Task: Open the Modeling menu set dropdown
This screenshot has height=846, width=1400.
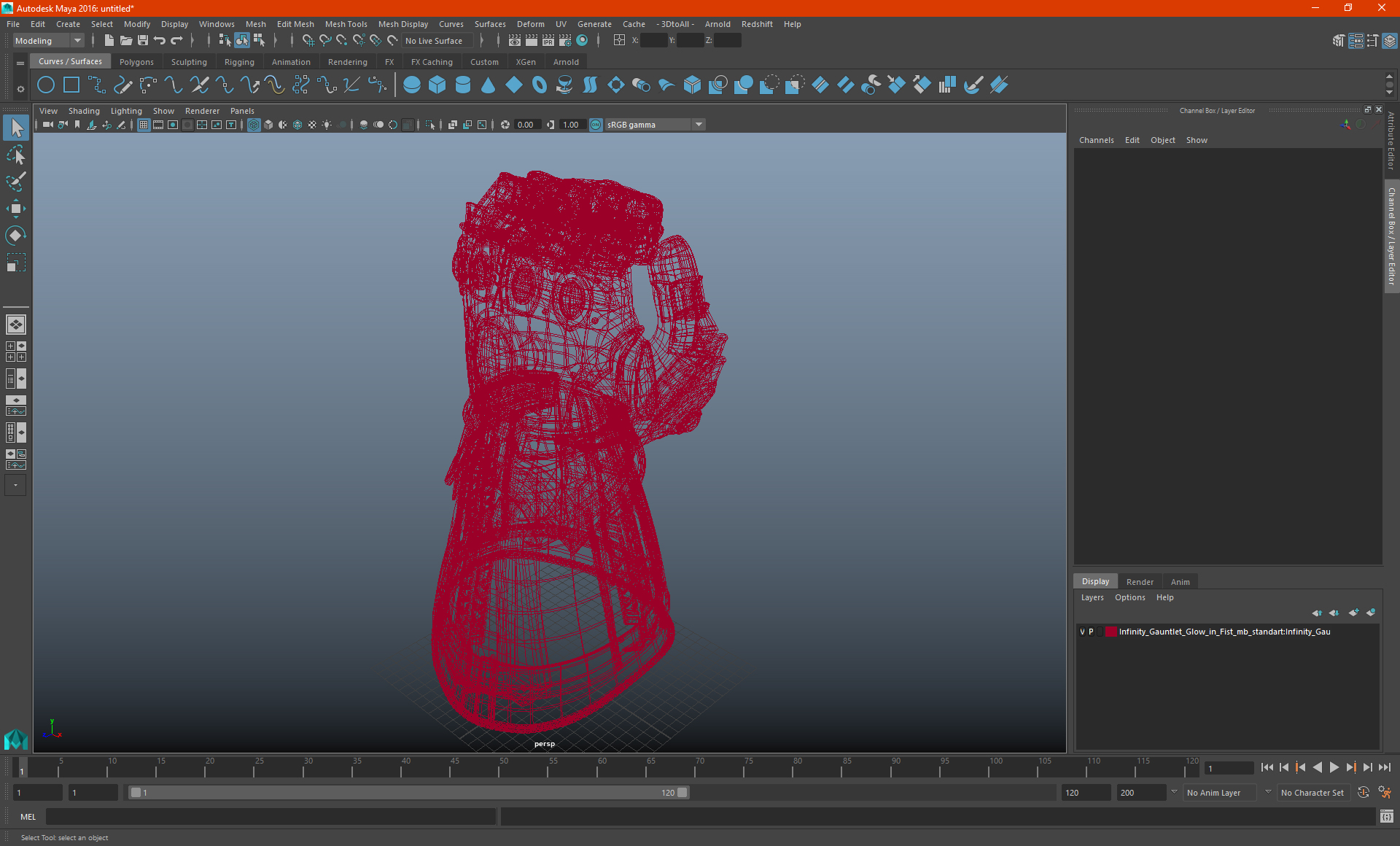Action: pyautogui.click(x=48, y=41)
